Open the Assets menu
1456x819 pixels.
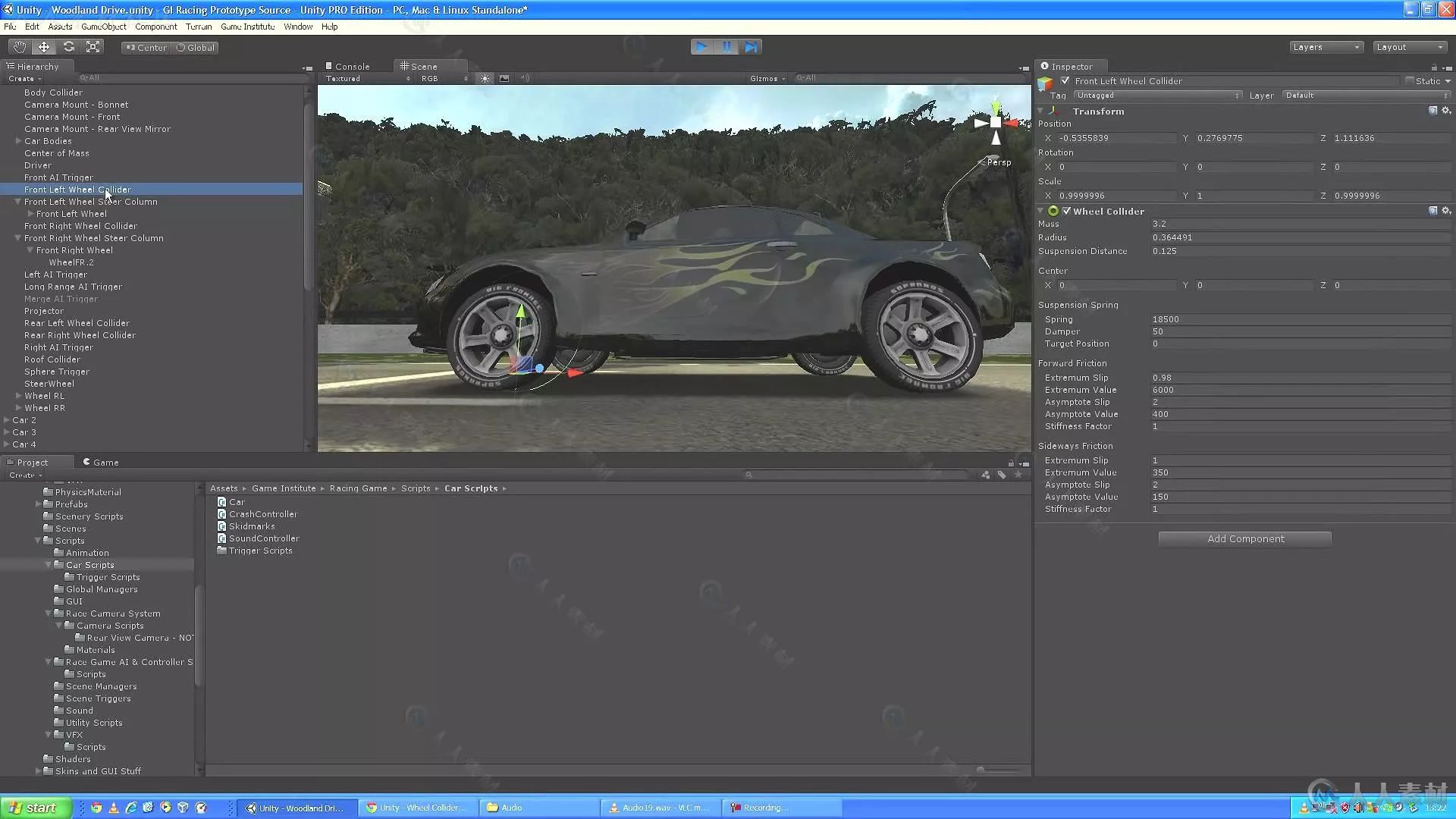coord(60,27)
